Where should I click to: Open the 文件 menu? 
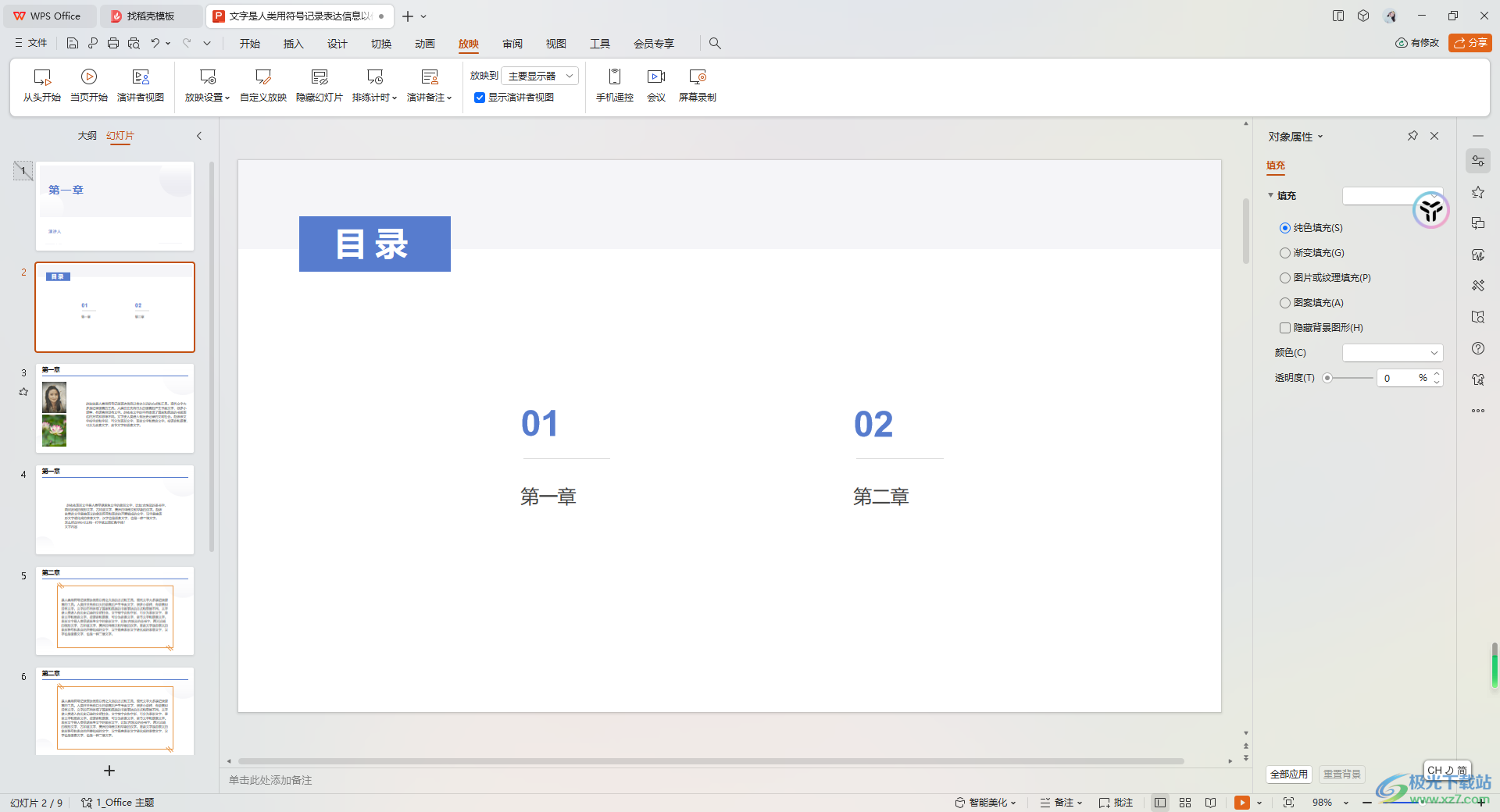click(31, 44)
